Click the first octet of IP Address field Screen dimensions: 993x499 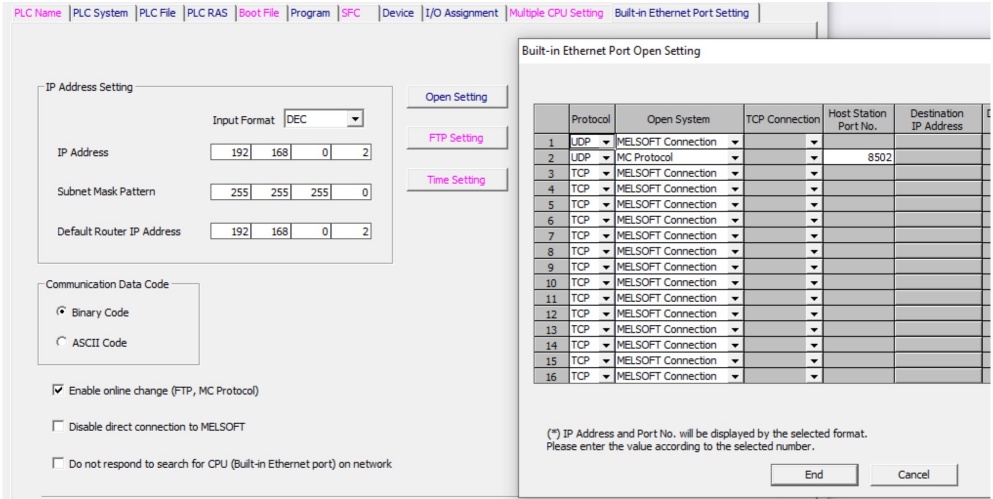231,153
